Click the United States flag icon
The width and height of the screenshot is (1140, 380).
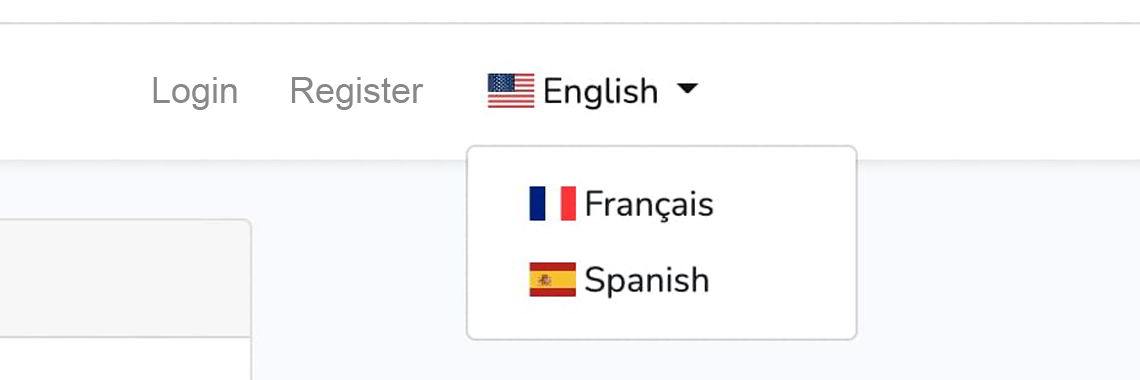pos(510,91)
